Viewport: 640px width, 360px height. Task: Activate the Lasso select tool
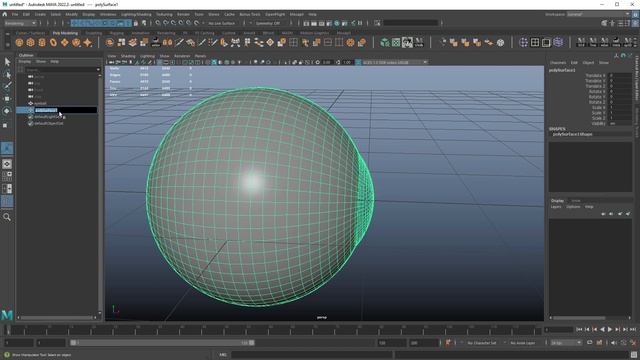7,74
